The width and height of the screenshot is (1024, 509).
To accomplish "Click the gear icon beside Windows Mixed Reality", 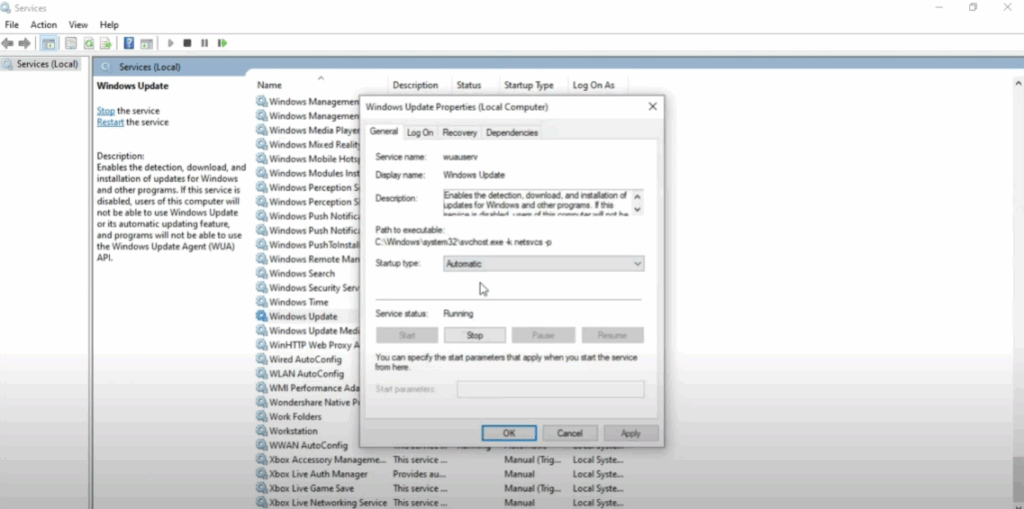I will point(262,144).
